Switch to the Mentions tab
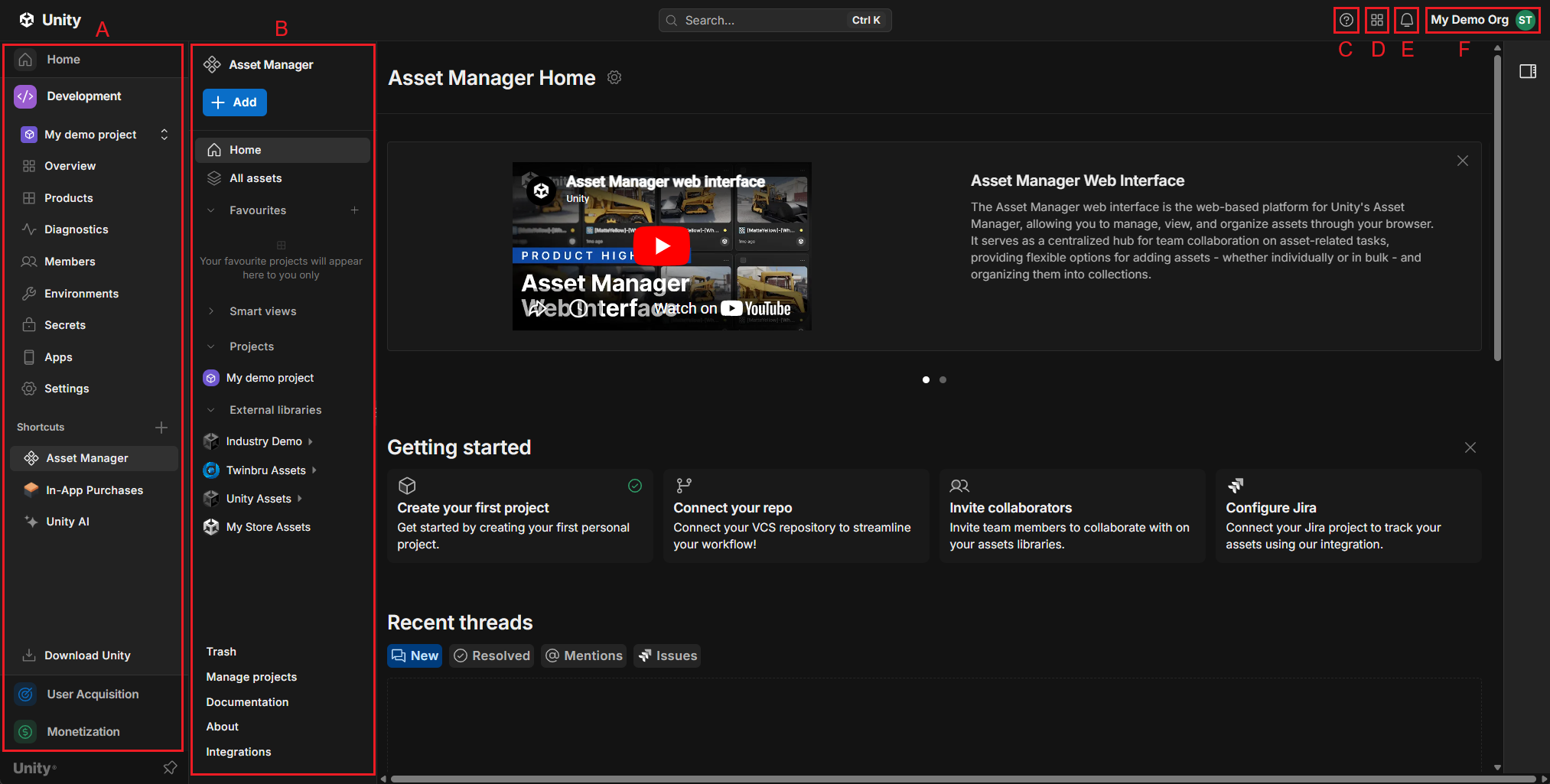Screen dimensions: 1550x784 click(x=585, y=656)
